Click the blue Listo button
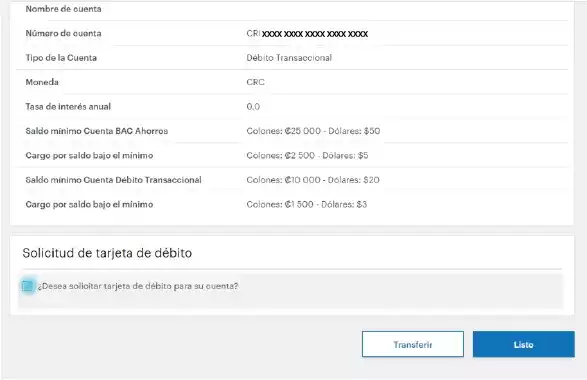587x380 pixels. 523,344
